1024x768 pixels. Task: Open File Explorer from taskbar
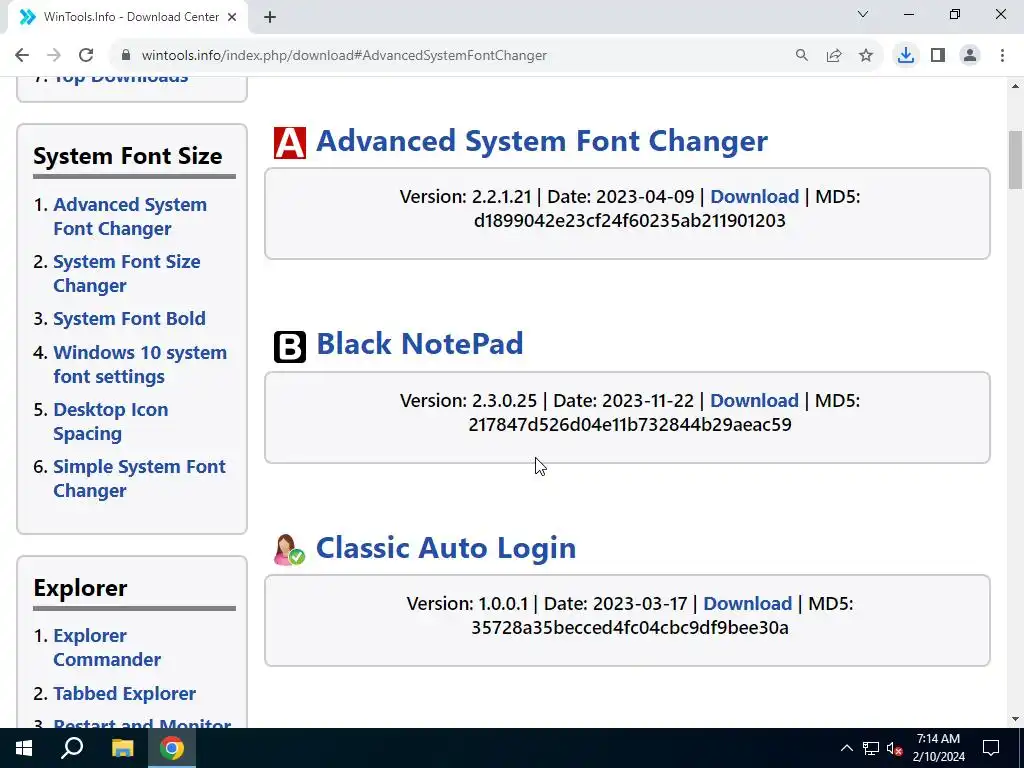pos(122,748)
